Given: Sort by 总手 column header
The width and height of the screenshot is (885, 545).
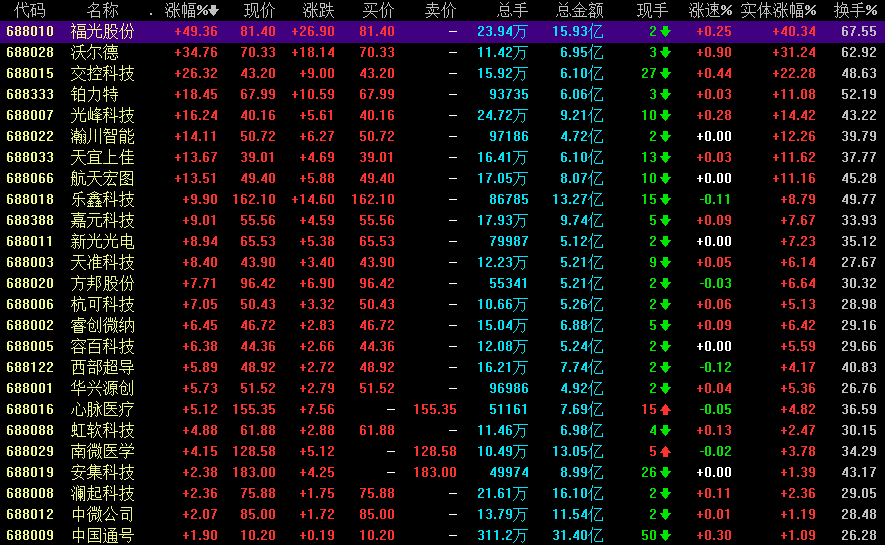Looking at the screenshot, I should click(512, 10).
